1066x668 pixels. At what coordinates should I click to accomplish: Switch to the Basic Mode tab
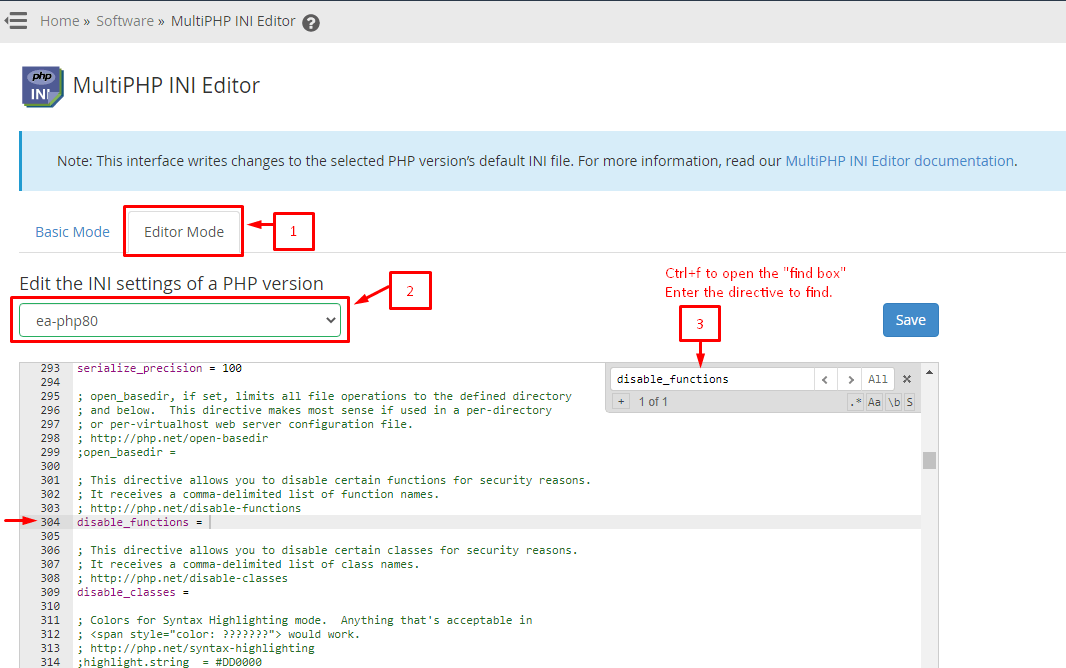tap(72, 232)
